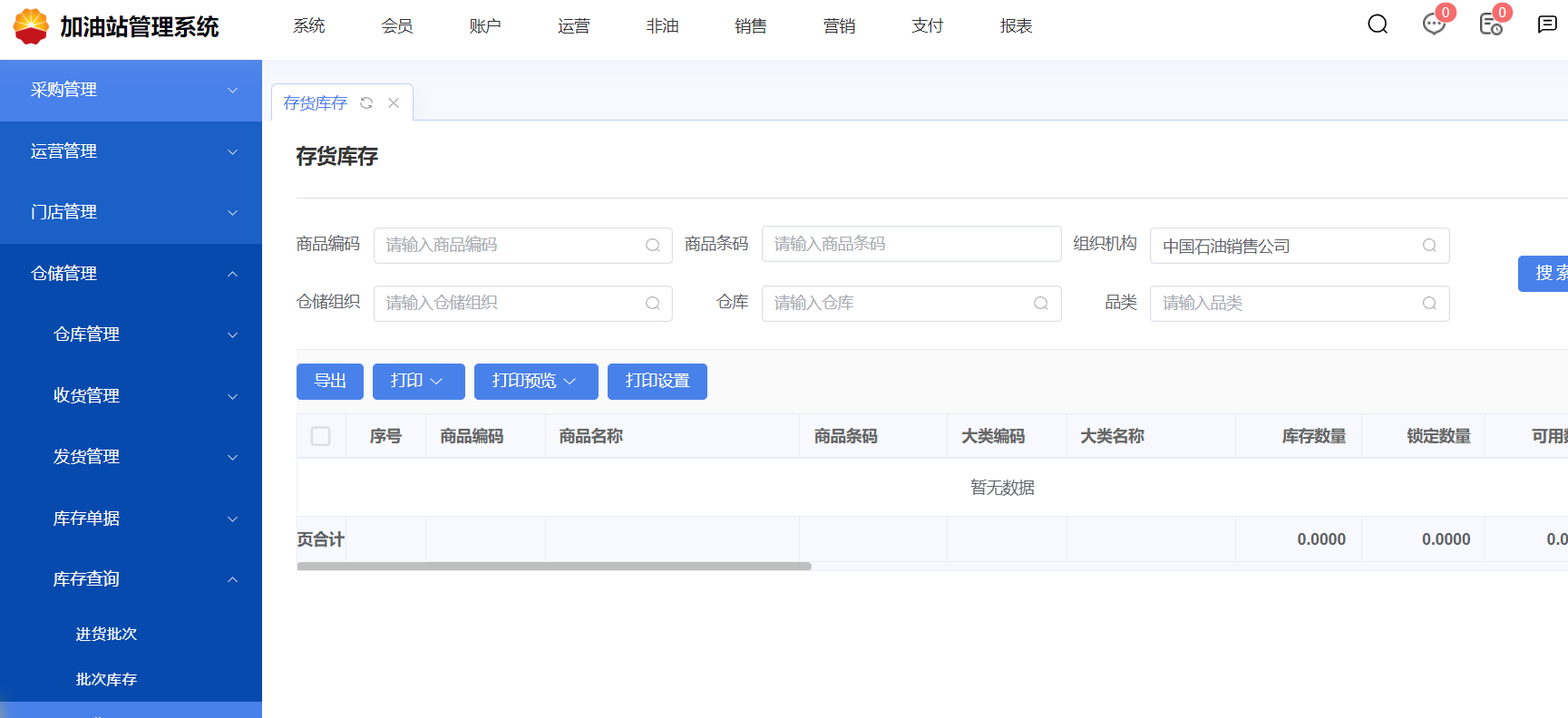
Task: Open the pending tasks document icon
Action: click(x=1490, y=24)
